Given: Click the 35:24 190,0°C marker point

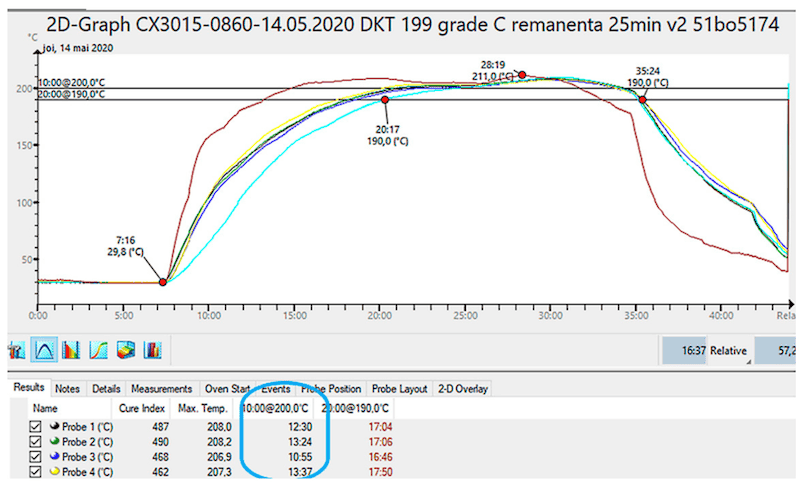Looking at the screenshot, I should (643, 100).
